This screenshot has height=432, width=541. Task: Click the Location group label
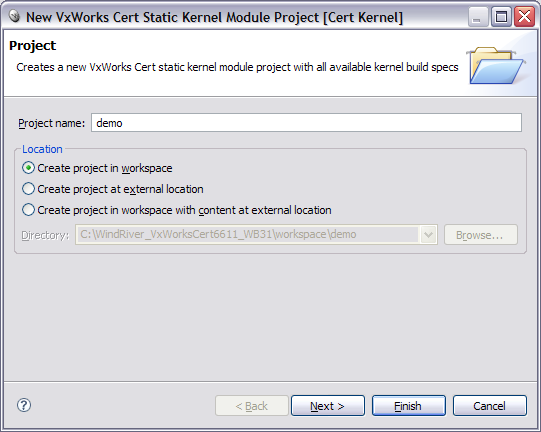point(42,149)
